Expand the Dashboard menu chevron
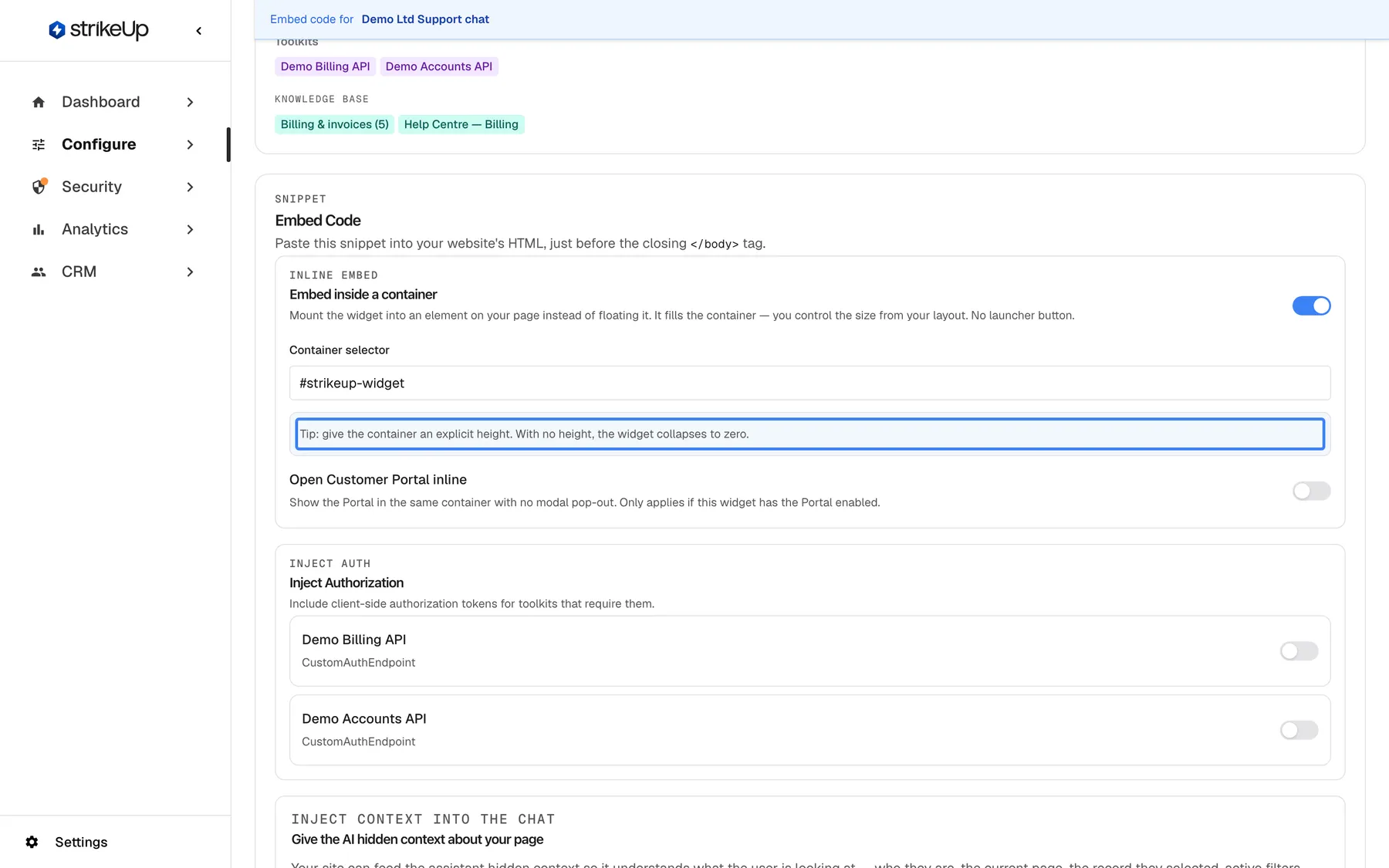This screenshot has width=1389, height=868. [x=190, y=102]
